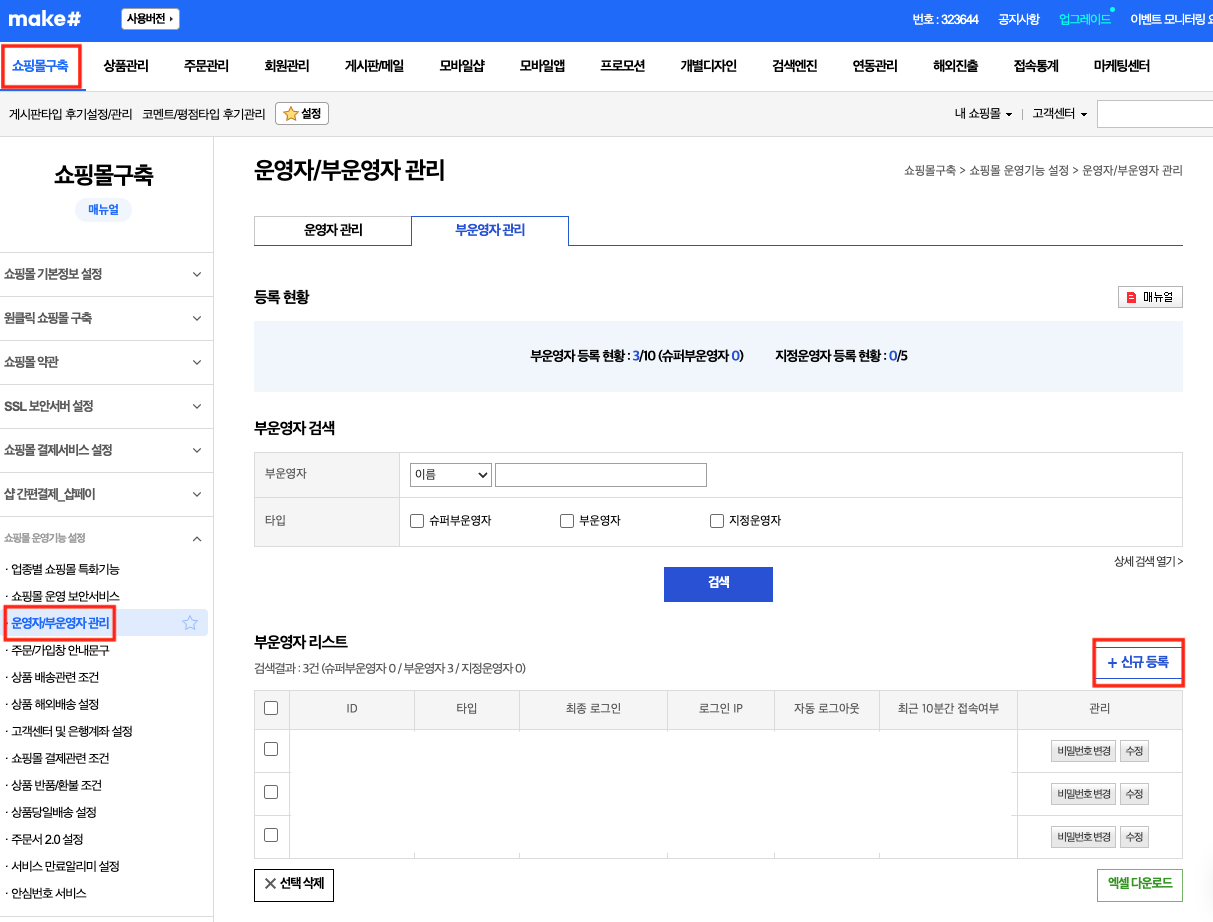The width and height of the screenshot is (1213, 922).
Task: Open the 상품관리 top menu
Action: [126, 66]
